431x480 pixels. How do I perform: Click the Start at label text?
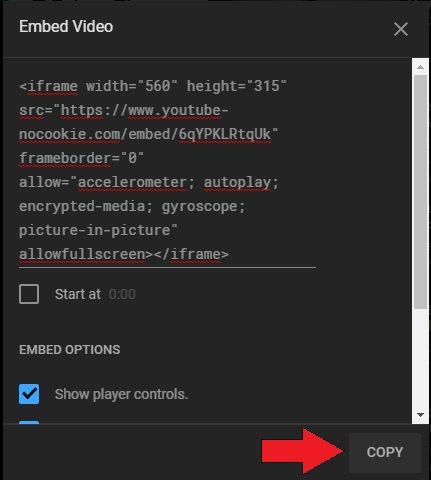(78, 294)
